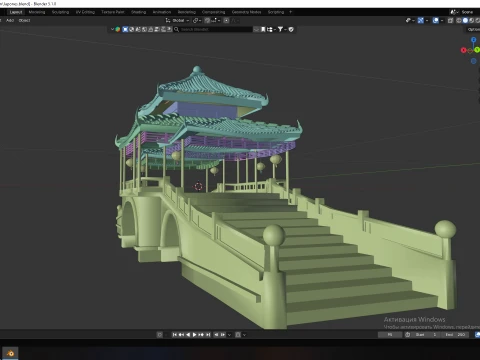
Task: Toggle auto keying record button
Action: [x=160, y=335]
